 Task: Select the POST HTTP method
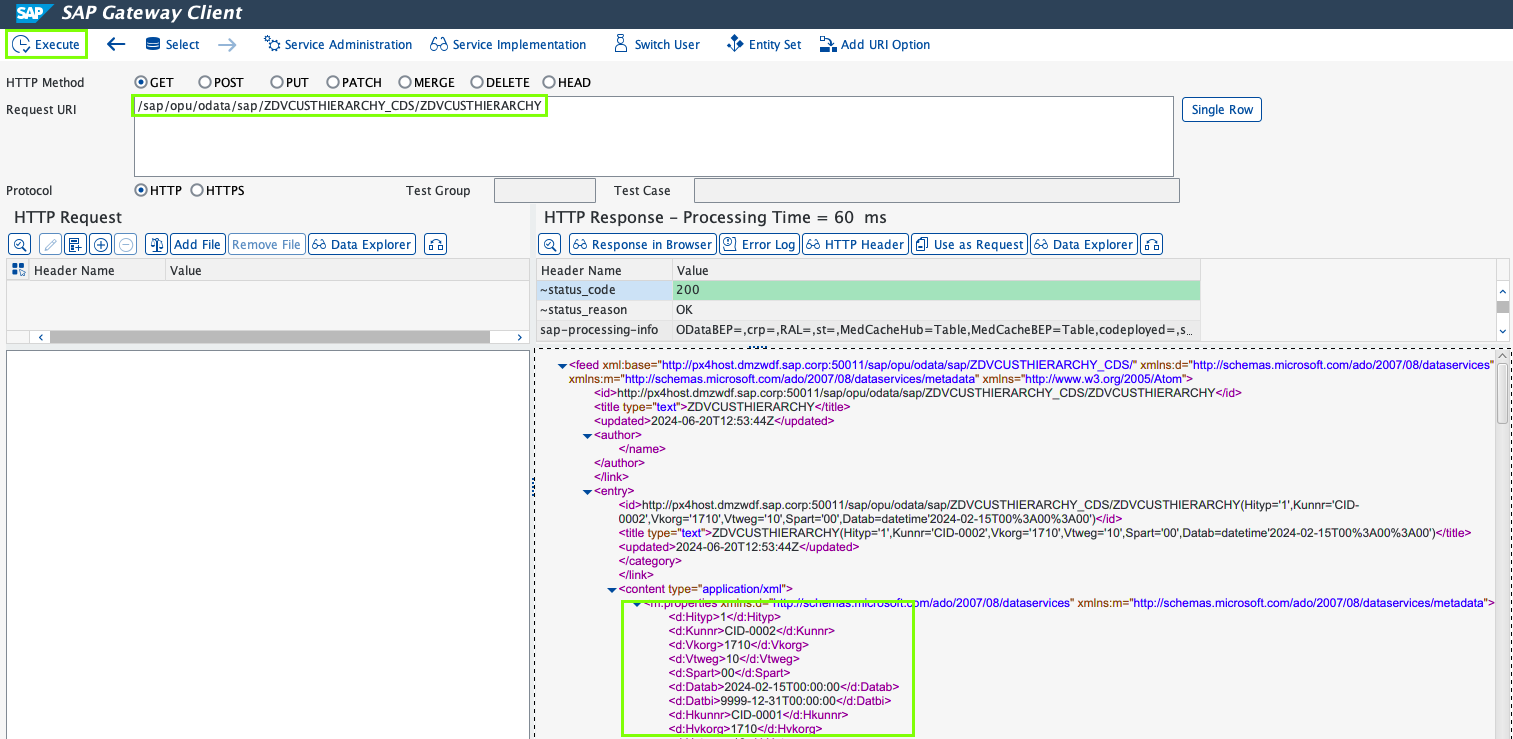[205, 82]
